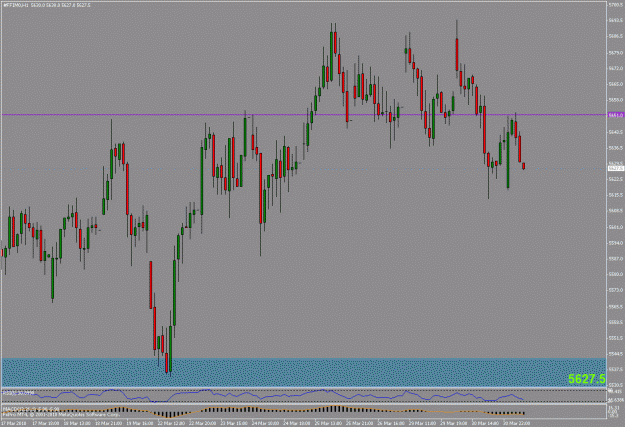Viewport: 625px width, 427px height.
Task: Click the 5580.0 price axis label
Action: point(617,274)
